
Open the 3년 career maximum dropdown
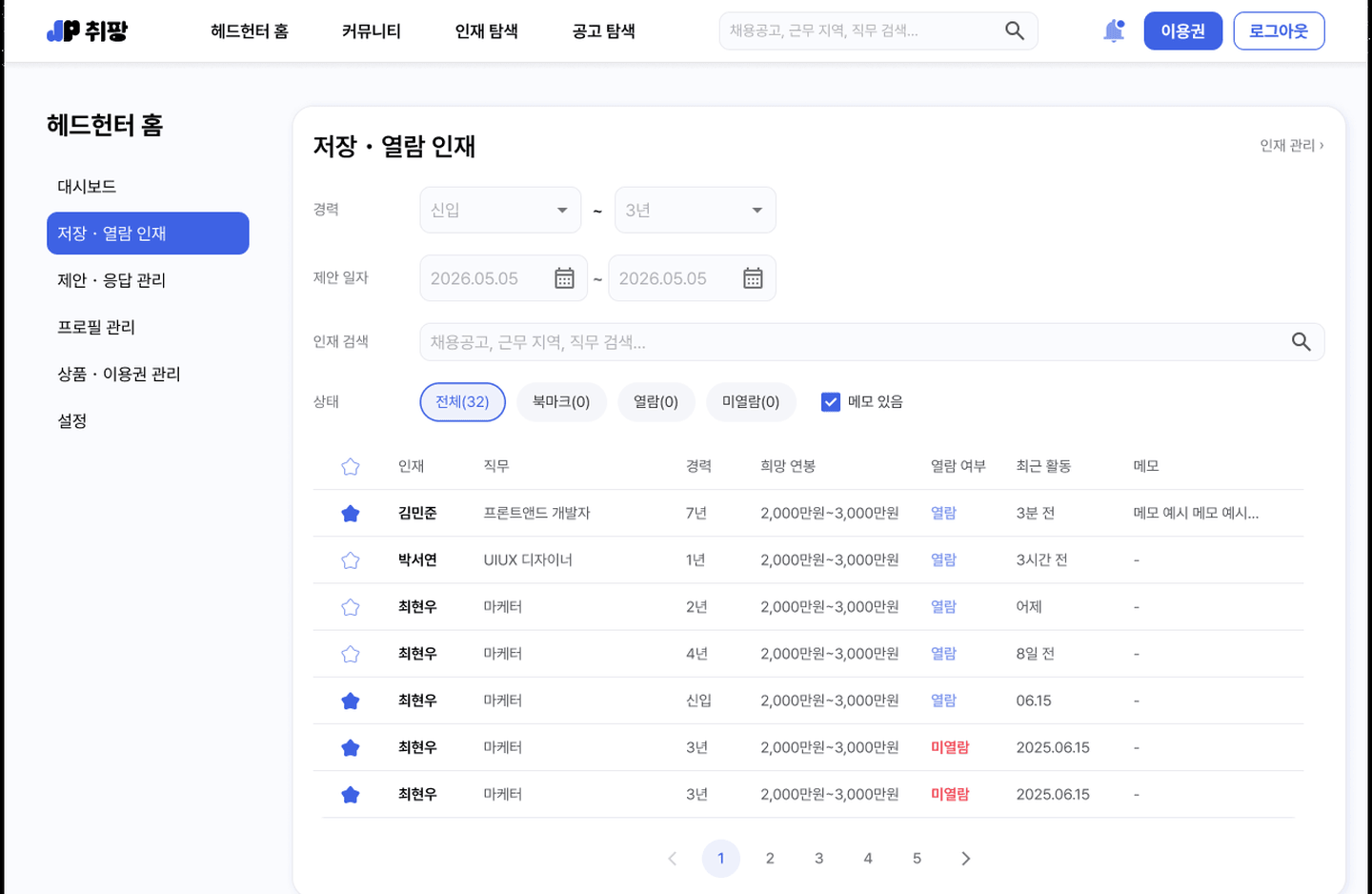[x=696, y=211]
